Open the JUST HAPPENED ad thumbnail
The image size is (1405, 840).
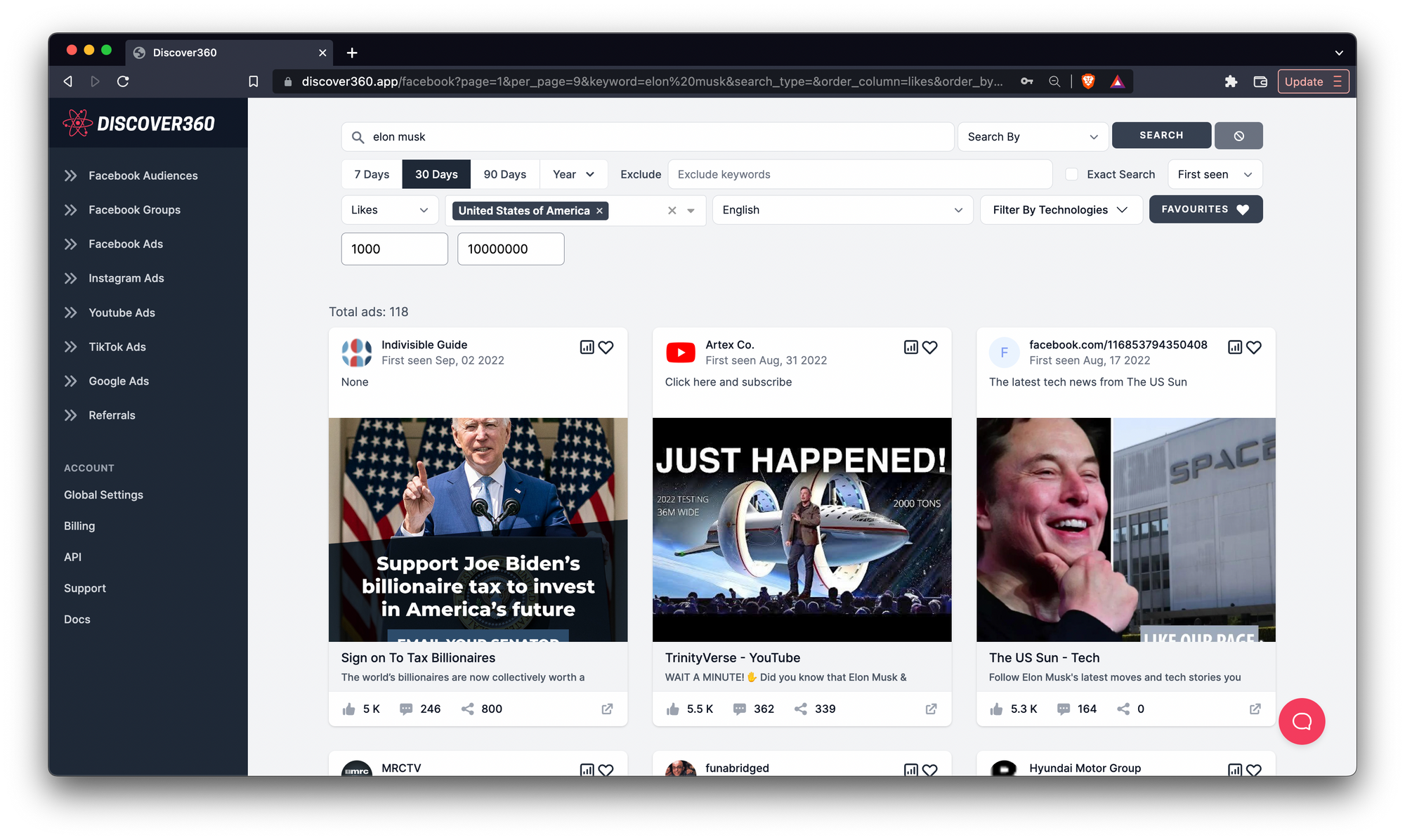tap(802, 530)
